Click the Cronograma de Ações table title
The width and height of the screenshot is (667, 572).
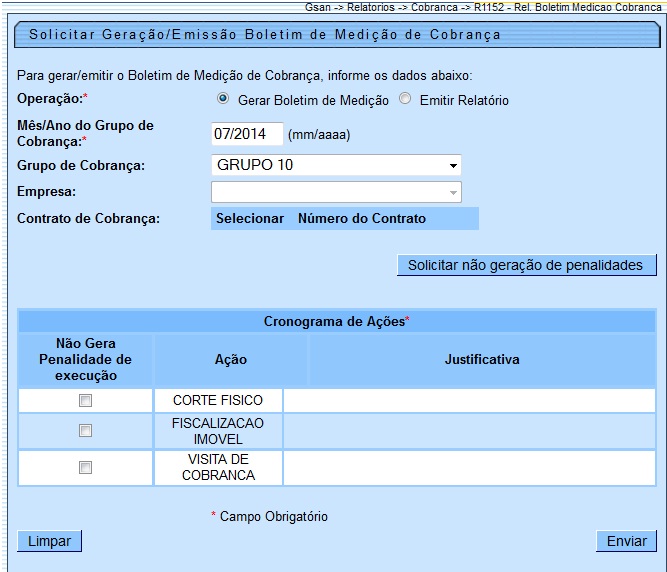pos(336,321)
